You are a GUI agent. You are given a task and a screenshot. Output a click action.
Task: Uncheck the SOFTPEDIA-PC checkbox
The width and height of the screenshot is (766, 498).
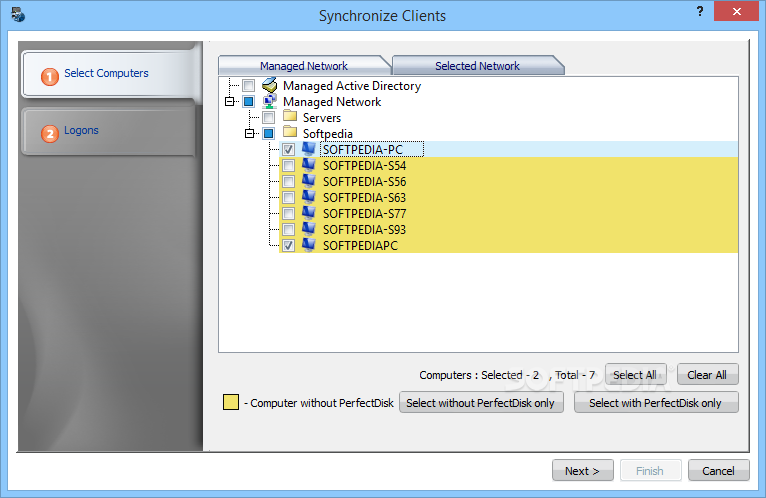tap(288, 150)
